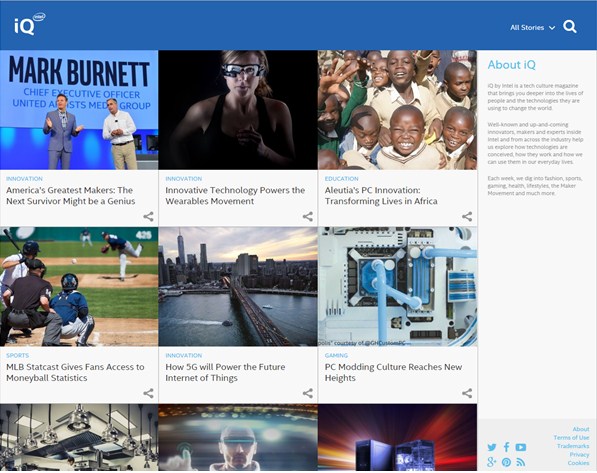Viewport: 597px width, 473px height.
Task: Click the About iQ heading
Action: point(511,65)
